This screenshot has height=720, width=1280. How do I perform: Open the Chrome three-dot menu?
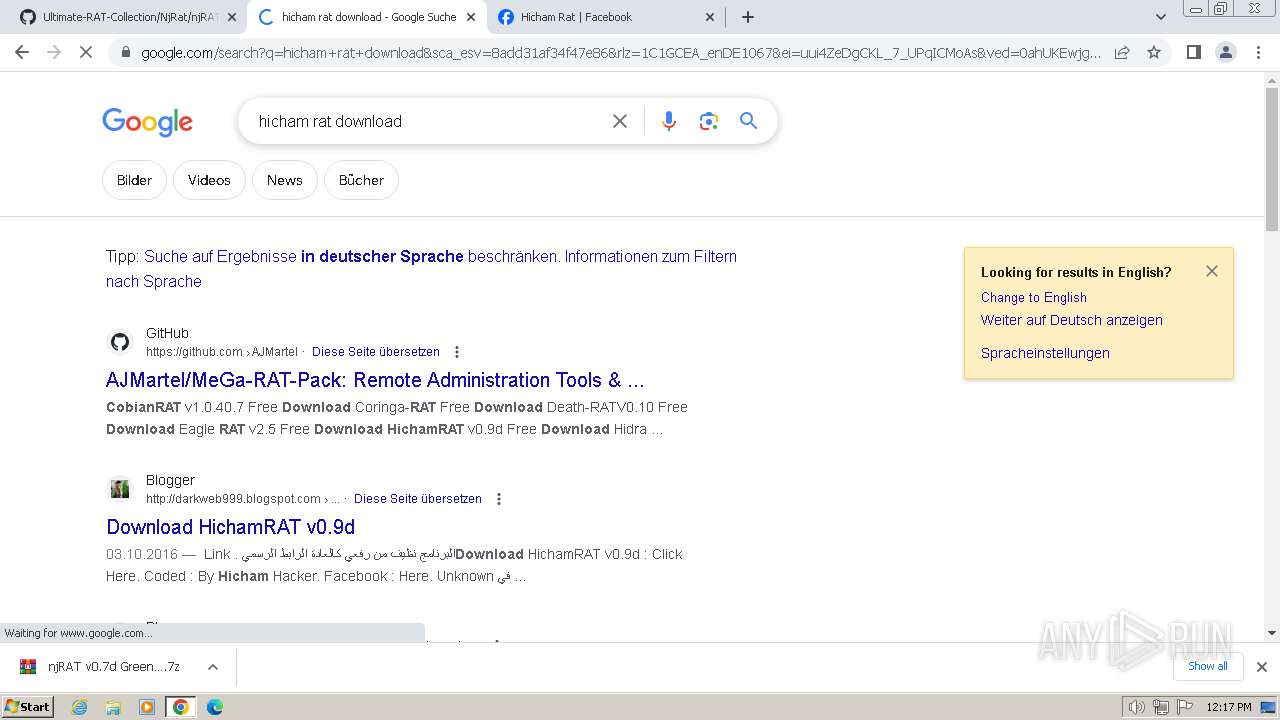coord(1259,52)
